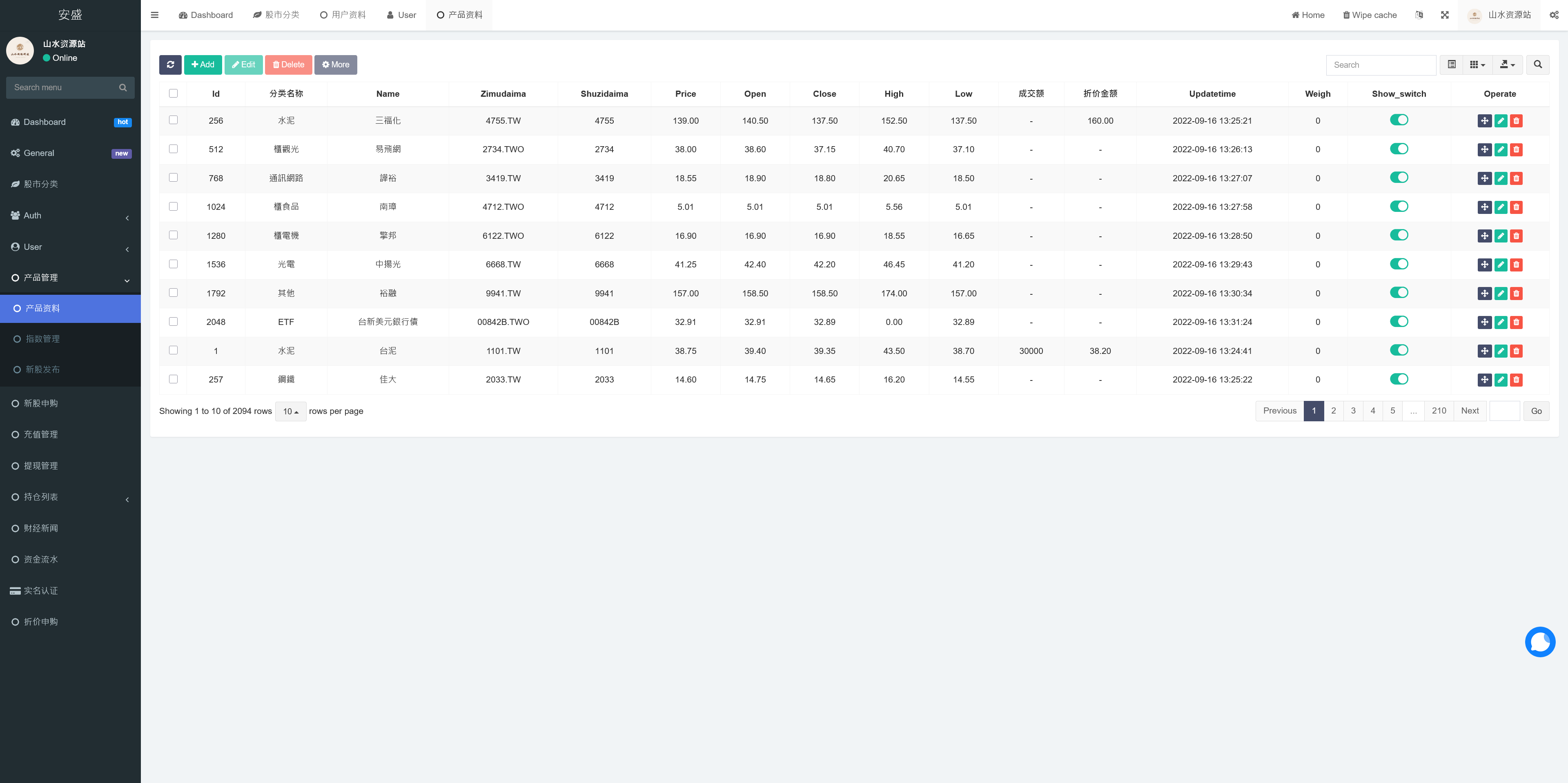Image resolution: width=1568 pixels, height=783 pixels.
Task: Click red trash icon for row 256
Action: tap(1516, 121)
